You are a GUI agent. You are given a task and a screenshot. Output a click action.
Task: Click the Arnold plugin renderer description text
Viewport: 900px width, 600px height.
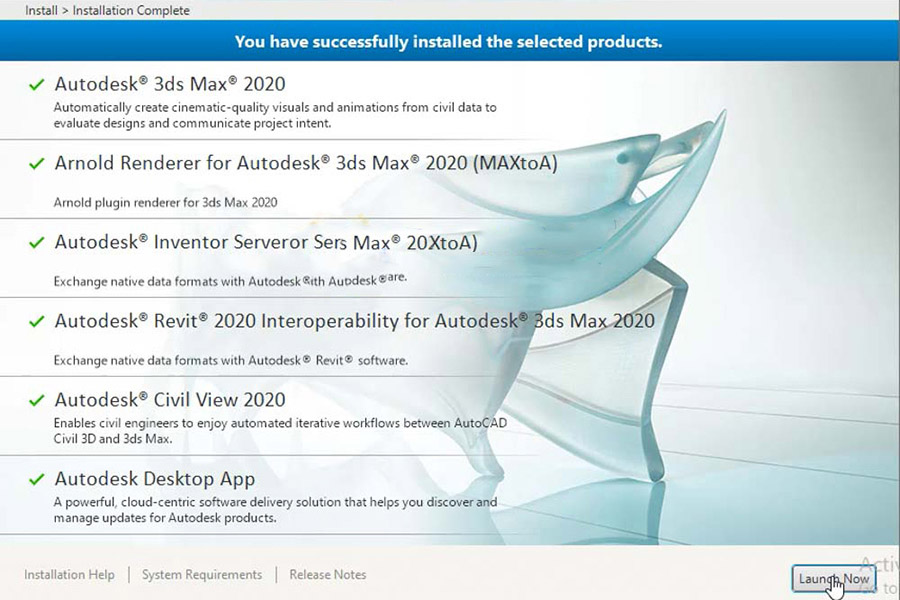(165, 202)
